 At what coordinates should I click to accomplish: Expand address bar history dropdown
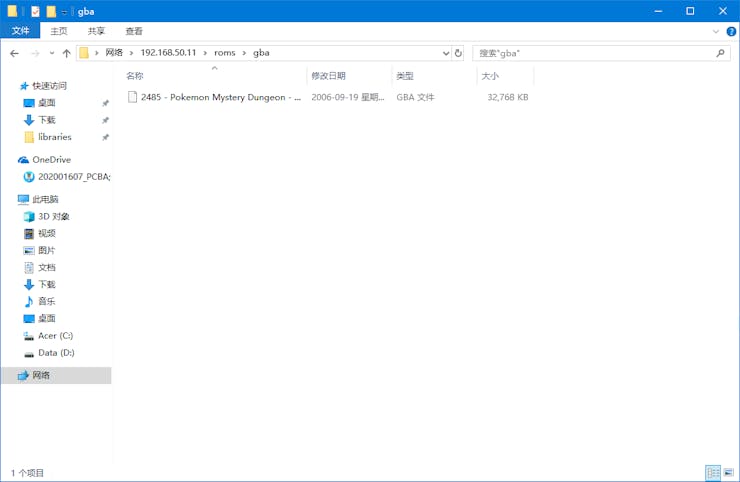446,53
